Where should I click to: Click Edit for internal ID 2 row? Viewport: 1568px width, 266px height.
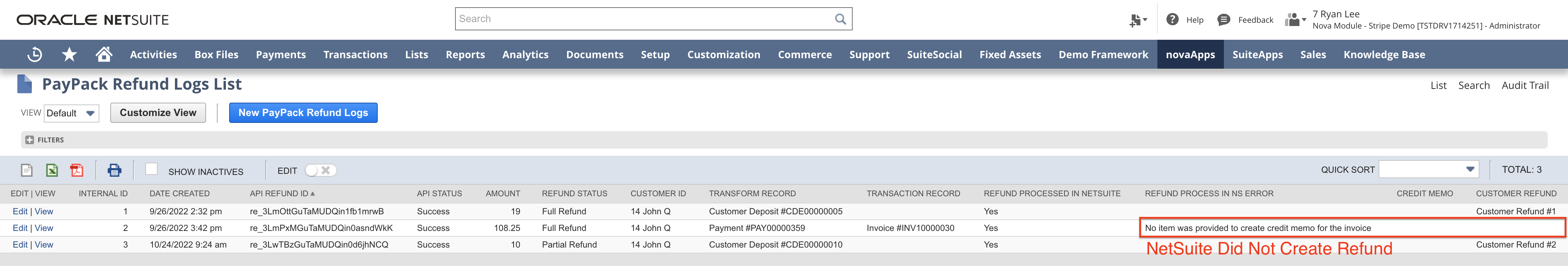(20, 228)
